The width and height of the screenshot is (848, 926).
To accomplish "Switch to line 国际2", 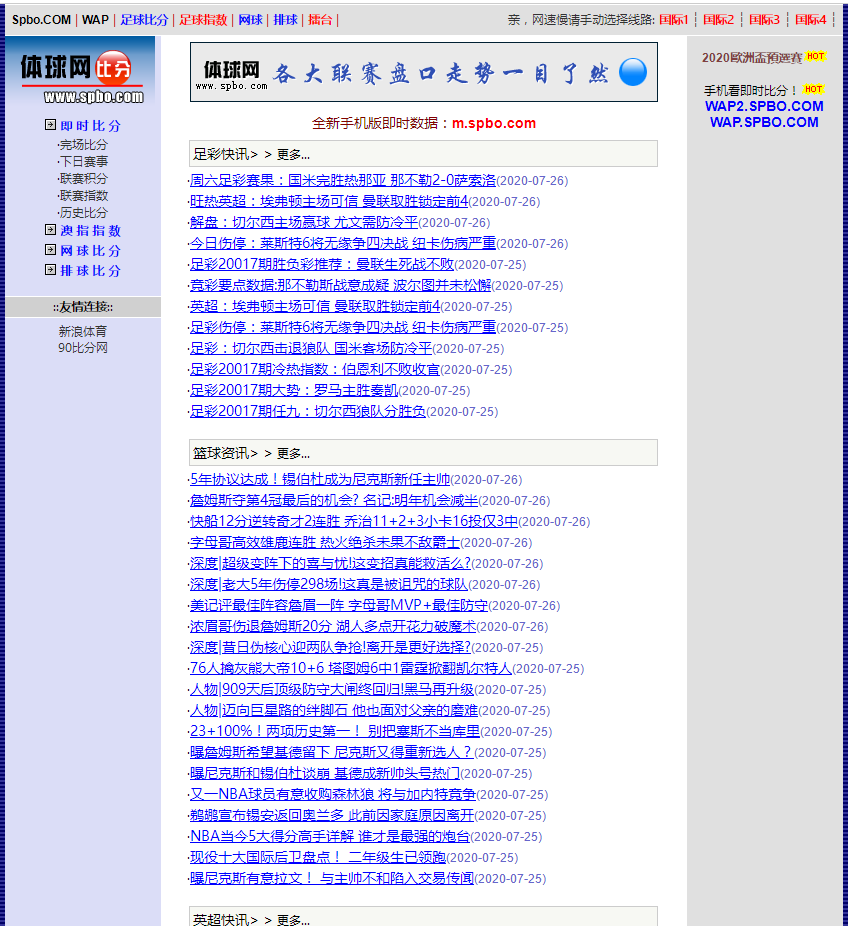I will pos(719,20).
